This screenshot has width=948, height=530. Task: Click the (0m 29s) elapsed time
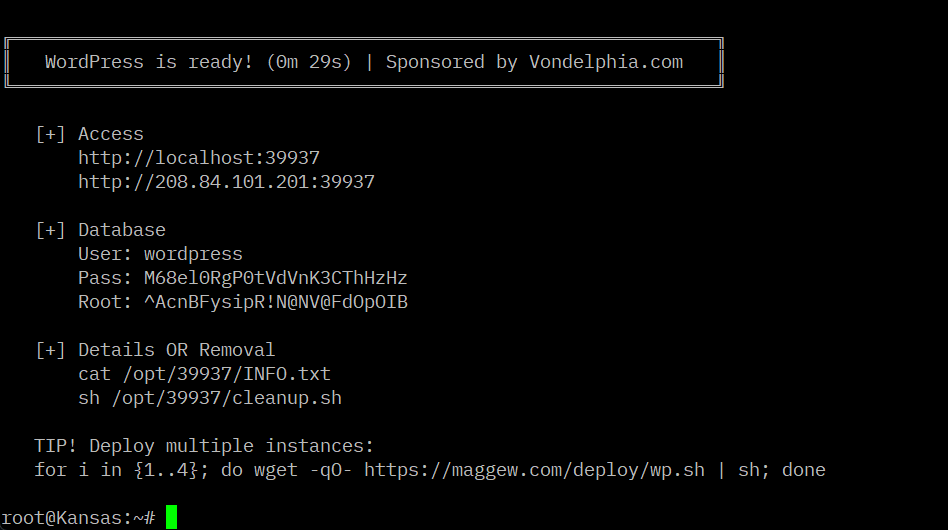[309, 62]
